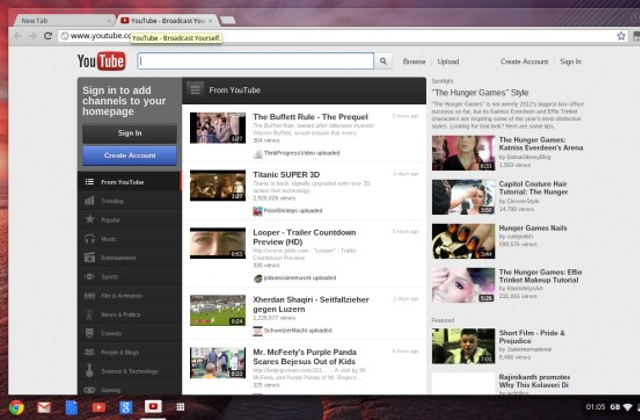Click the browser address bar
Image resolution: width=640 pixels, height=420 pixels.
(343, 36)
